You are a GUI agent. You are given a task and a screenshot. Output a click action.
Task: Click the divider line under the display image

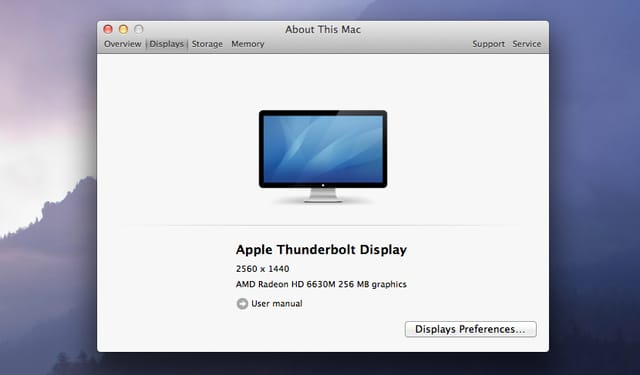click(x=323, y=225)
